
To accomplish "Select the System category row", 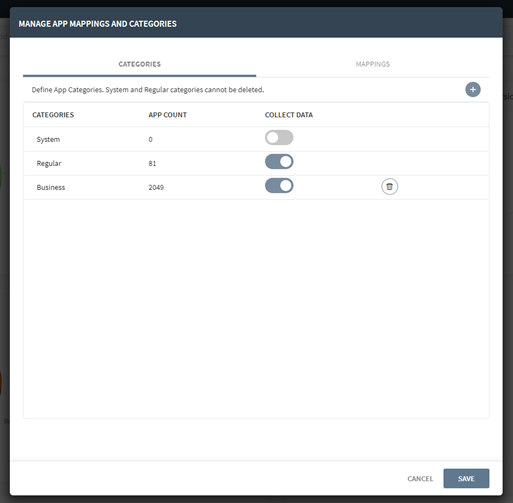I will tap(256, 139).
